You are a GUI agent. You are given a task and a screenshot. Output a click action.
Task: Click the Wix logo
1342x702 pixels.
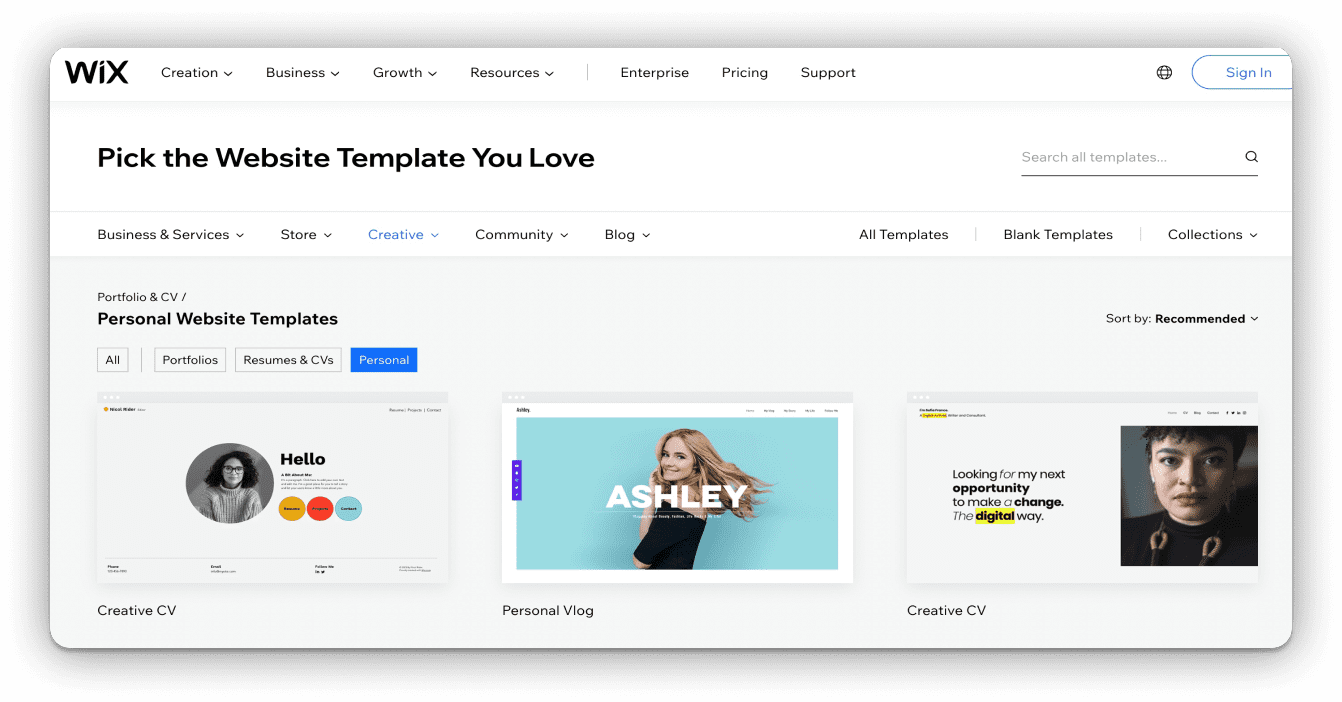(x=96, y=71)
